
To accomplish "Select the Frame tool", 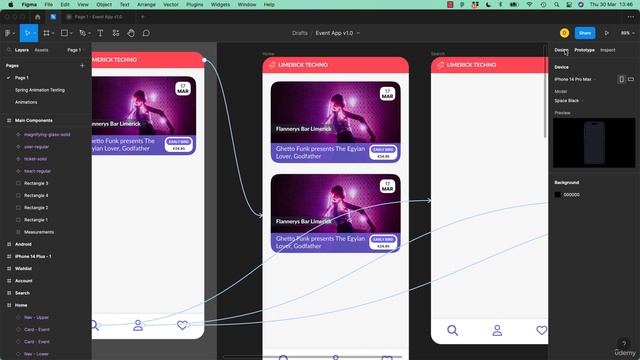I will (x=47, y=33).
